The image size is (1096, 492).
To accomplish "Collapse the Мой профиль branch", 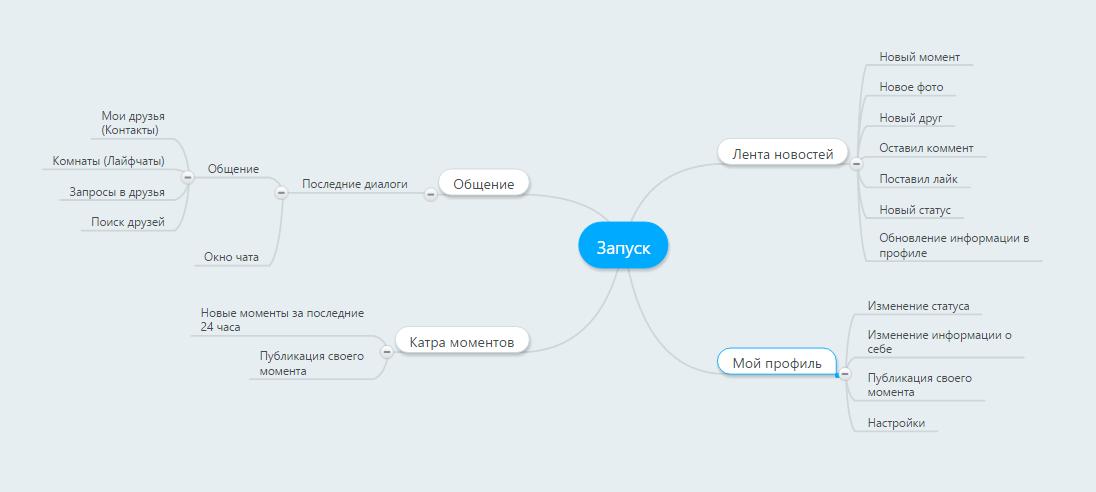I will [845, 374].
